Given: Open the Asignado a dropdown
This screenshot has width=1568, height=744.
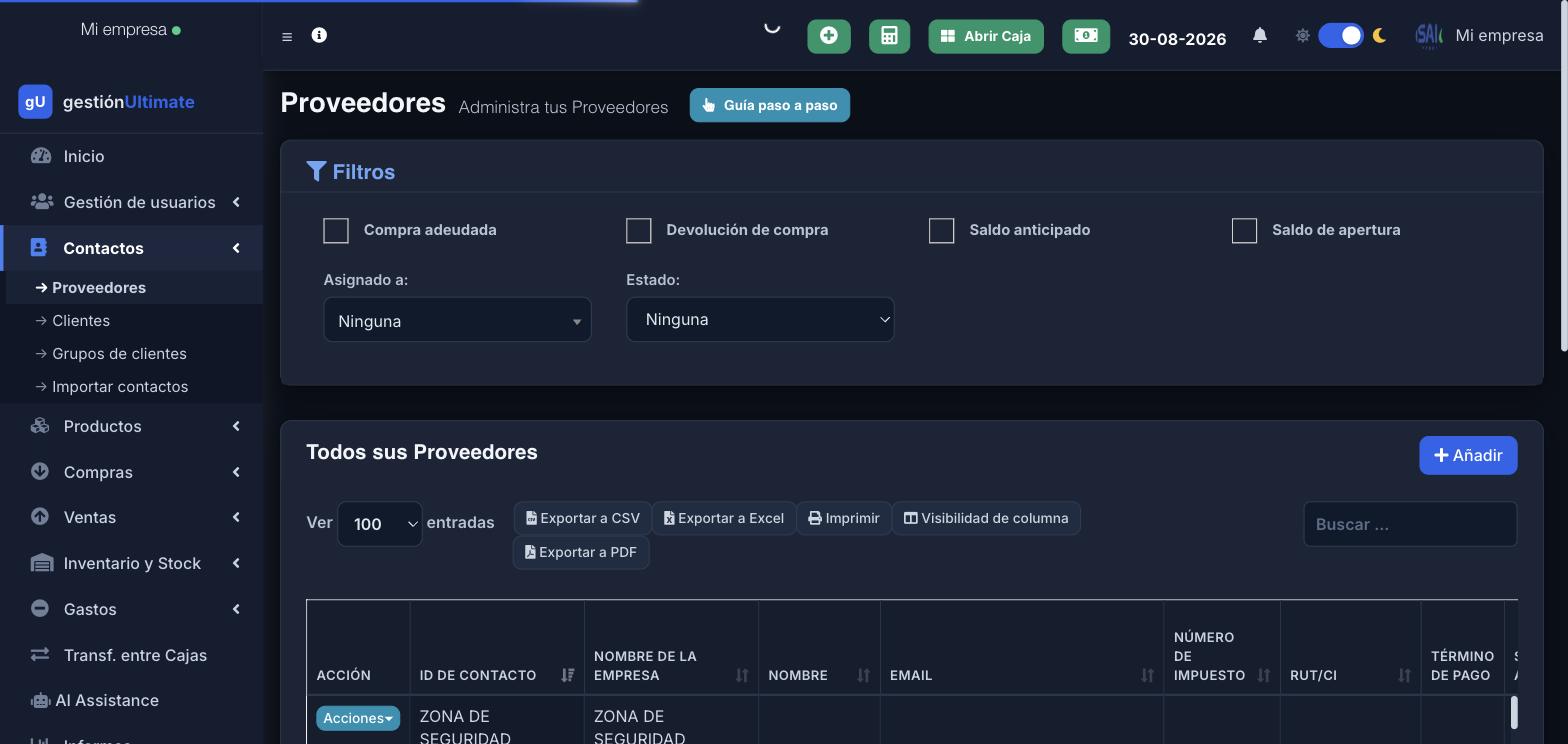Looking at the screenshot, I should pyautogui.click(x=457, y=320).
